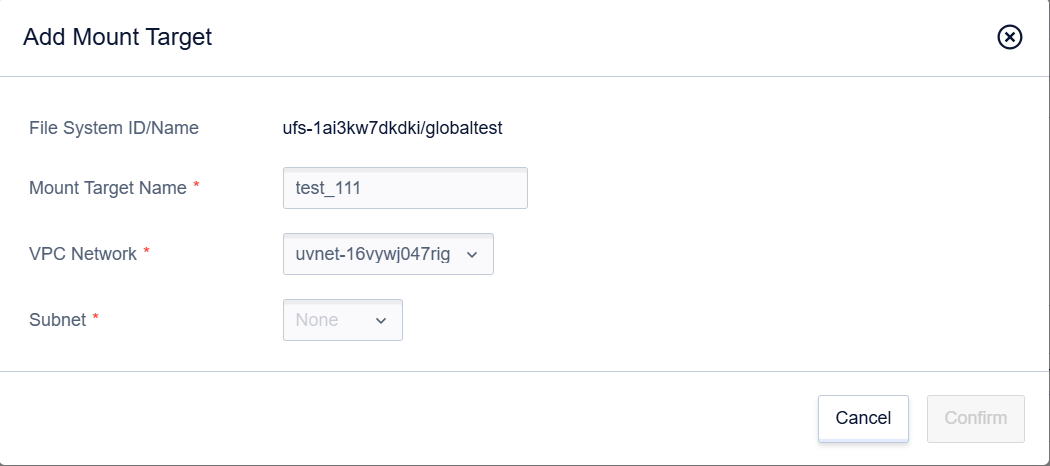Click the None placeholder in Subnet
The image size is (1050, 466).
pos(317,320)
